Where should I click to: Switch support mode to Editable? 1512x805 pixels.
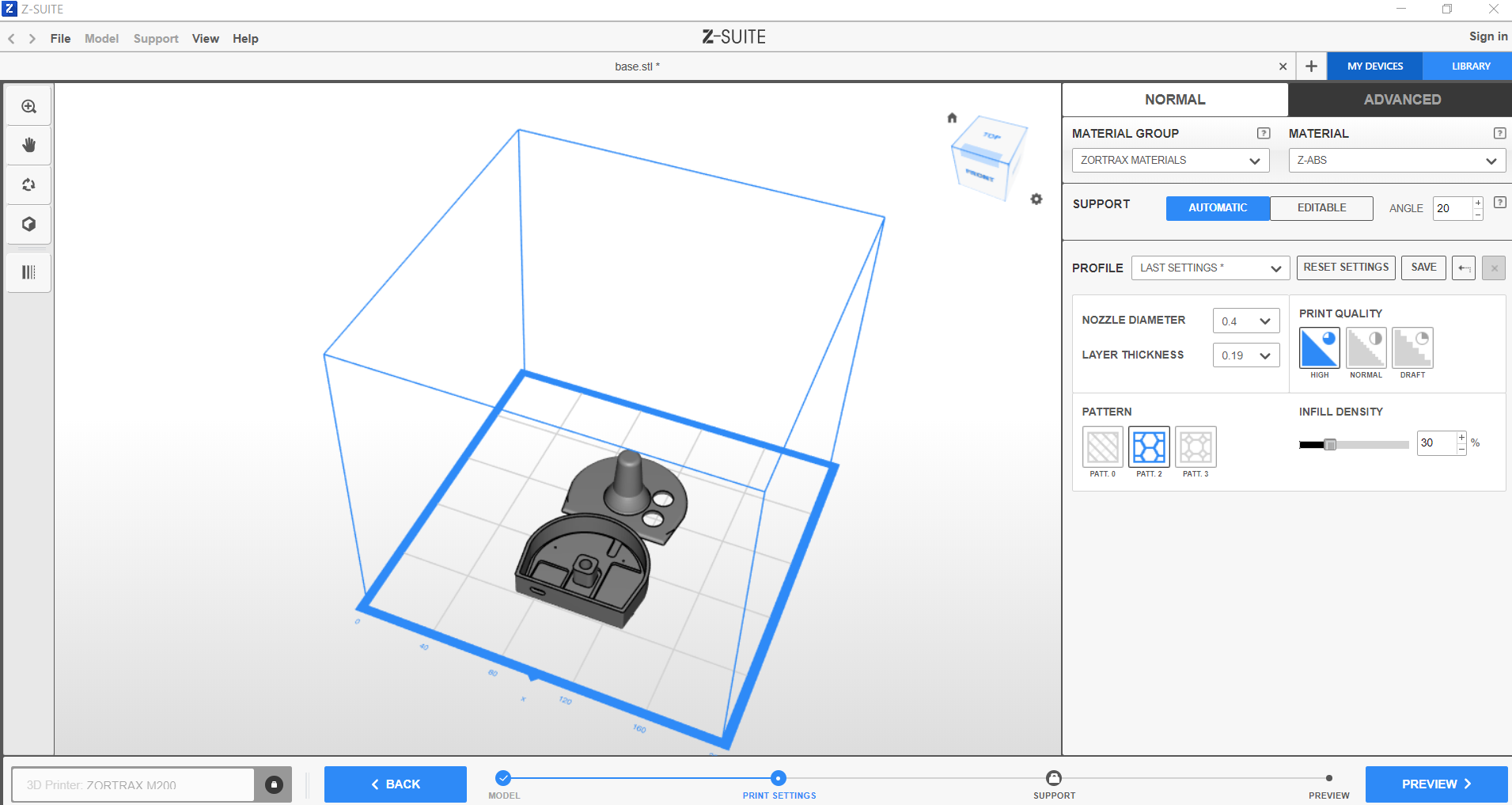pyautogui.click(x=1321, y=208)
